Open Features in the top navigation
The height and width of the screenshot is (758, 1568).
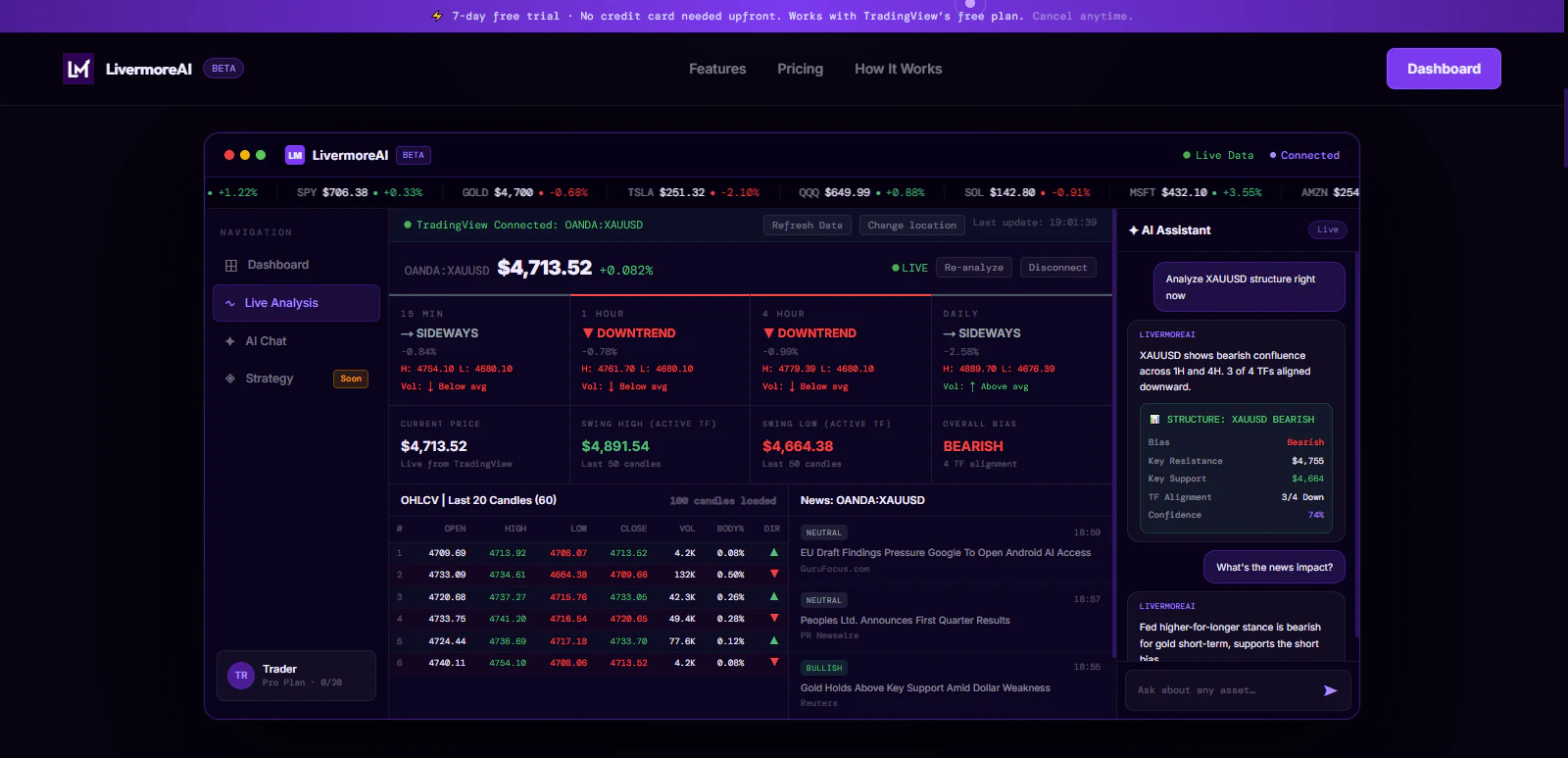[717, 69]
